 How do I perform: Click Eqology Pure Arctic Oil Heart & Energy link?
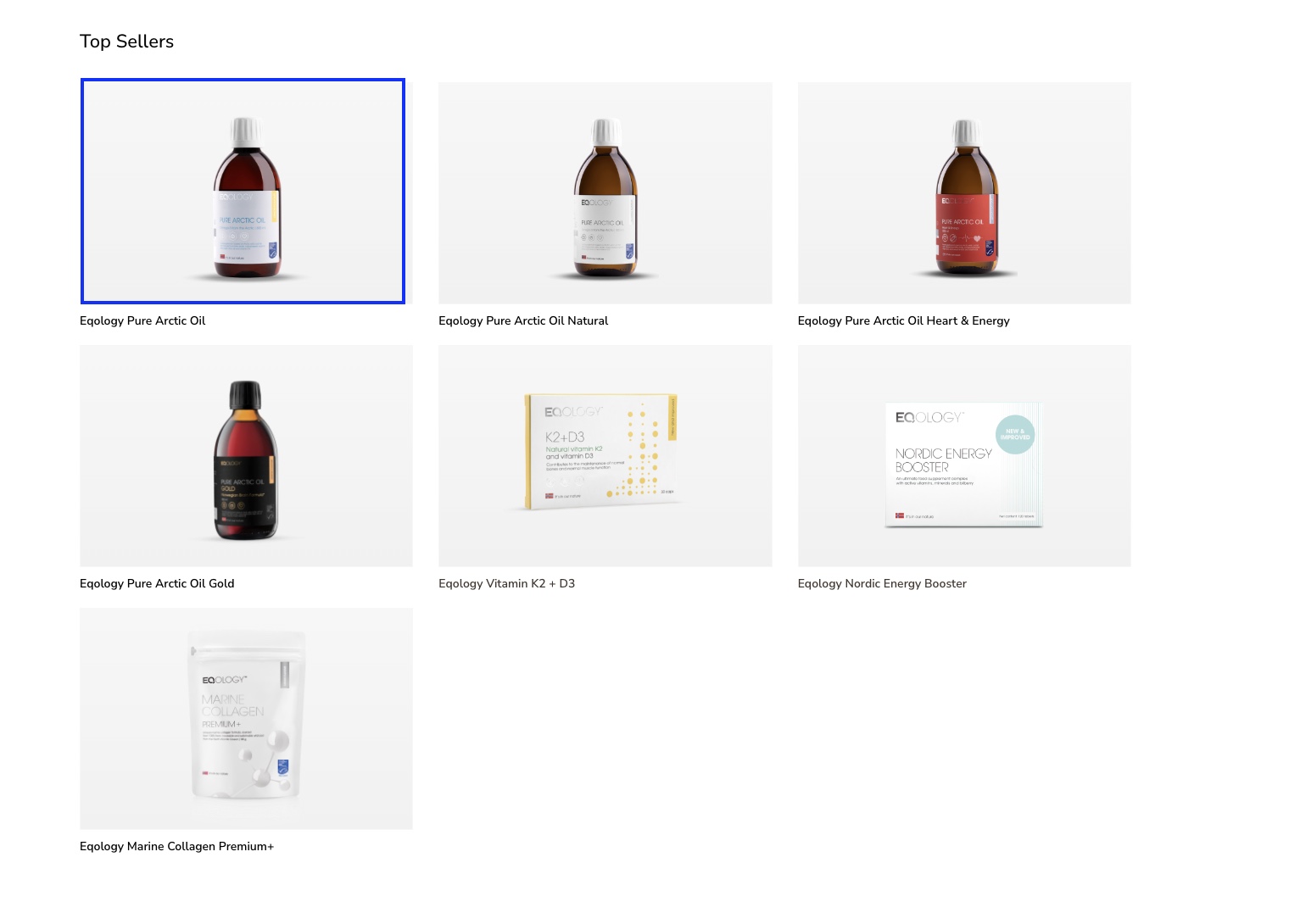pos(904,321)
